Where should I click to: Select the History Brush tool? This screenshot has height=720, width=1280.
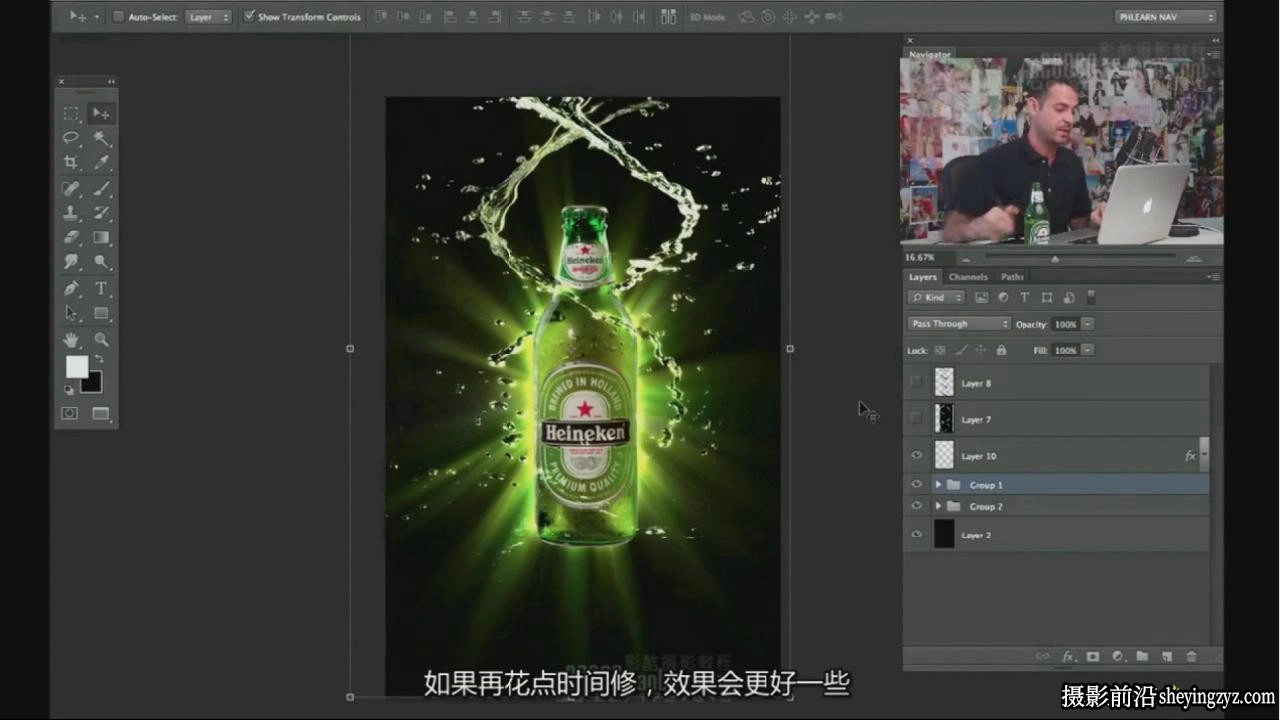click(x=101, y=213)
